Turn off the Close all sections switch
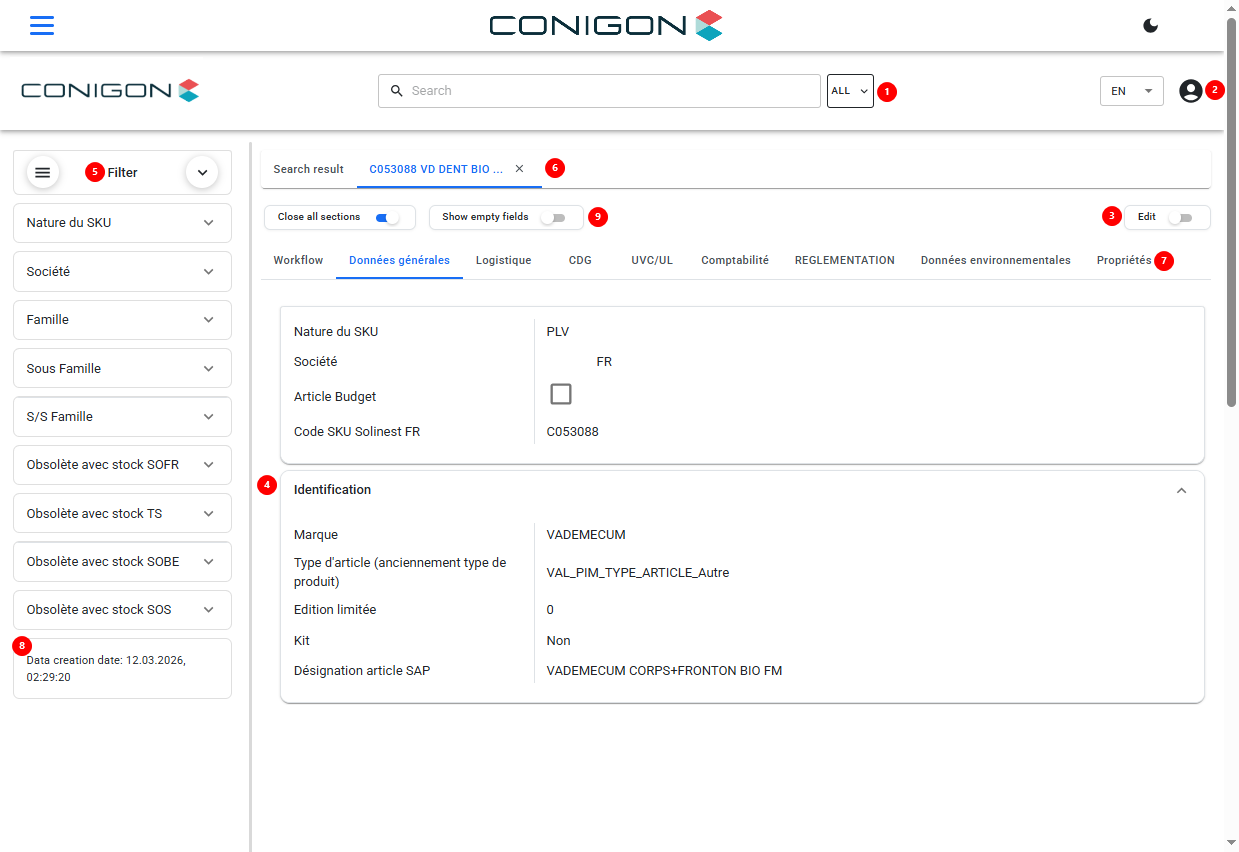This screenshot has height=852, width=1239. (386, 217)
